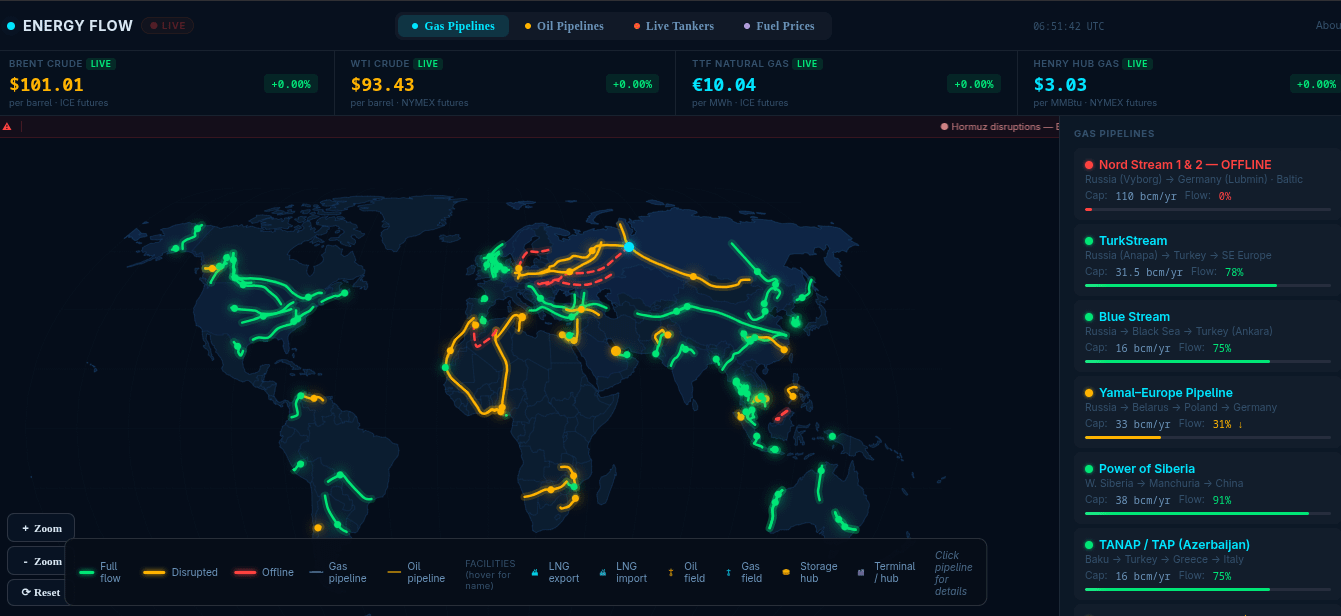This screenshot has height=616, width=1341.
Task: Click the Gas field legend icon
Action: tap(728, 572)
